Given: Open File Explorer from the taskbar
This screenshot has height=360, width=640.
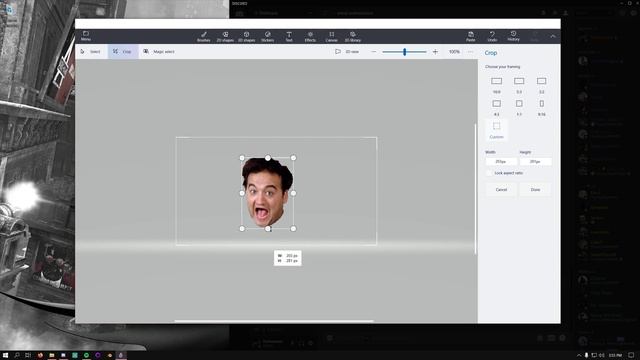Looking at the screenshot, I should 51,356.
